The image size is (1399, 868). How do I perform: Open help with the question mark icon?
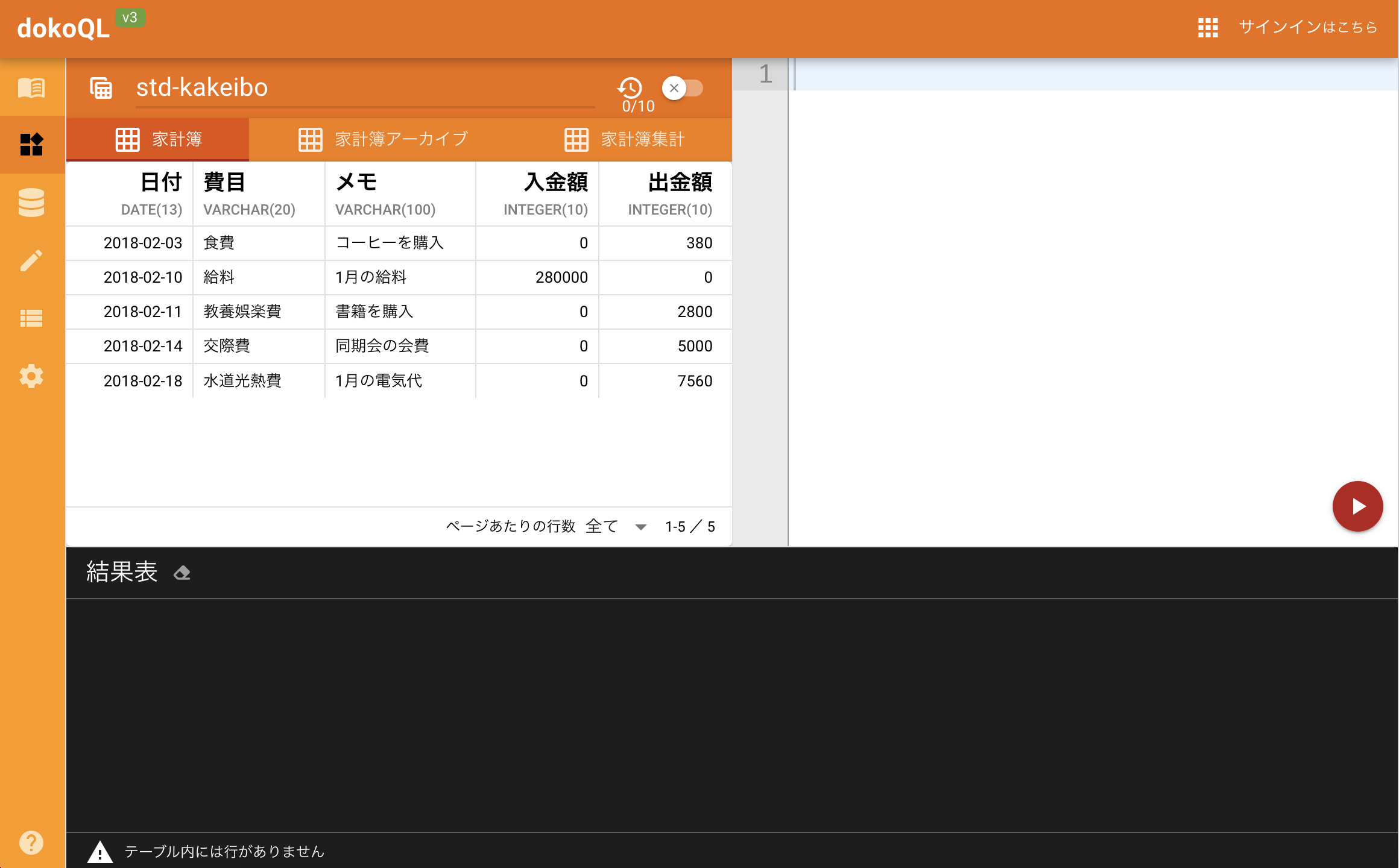31,843
